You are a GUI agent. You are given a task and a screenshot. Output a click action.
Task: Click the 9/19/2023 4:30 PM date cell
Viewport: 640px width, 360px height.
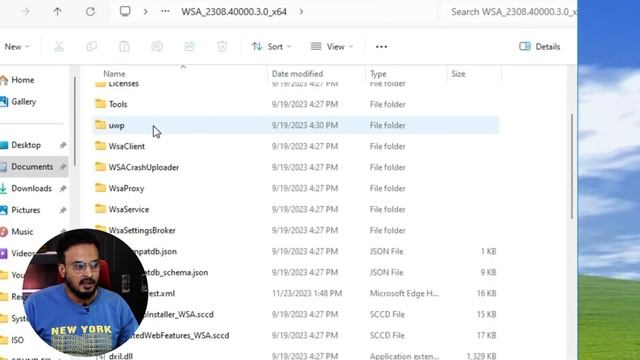[x=305, y=125]
